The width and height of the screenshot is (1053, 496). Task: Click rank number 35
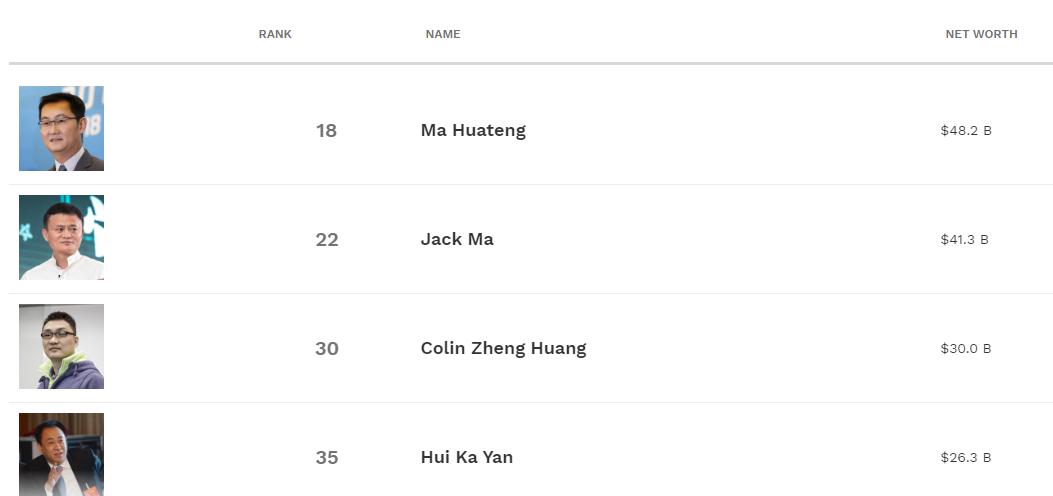pyautogui.click(x=326, y=457)
